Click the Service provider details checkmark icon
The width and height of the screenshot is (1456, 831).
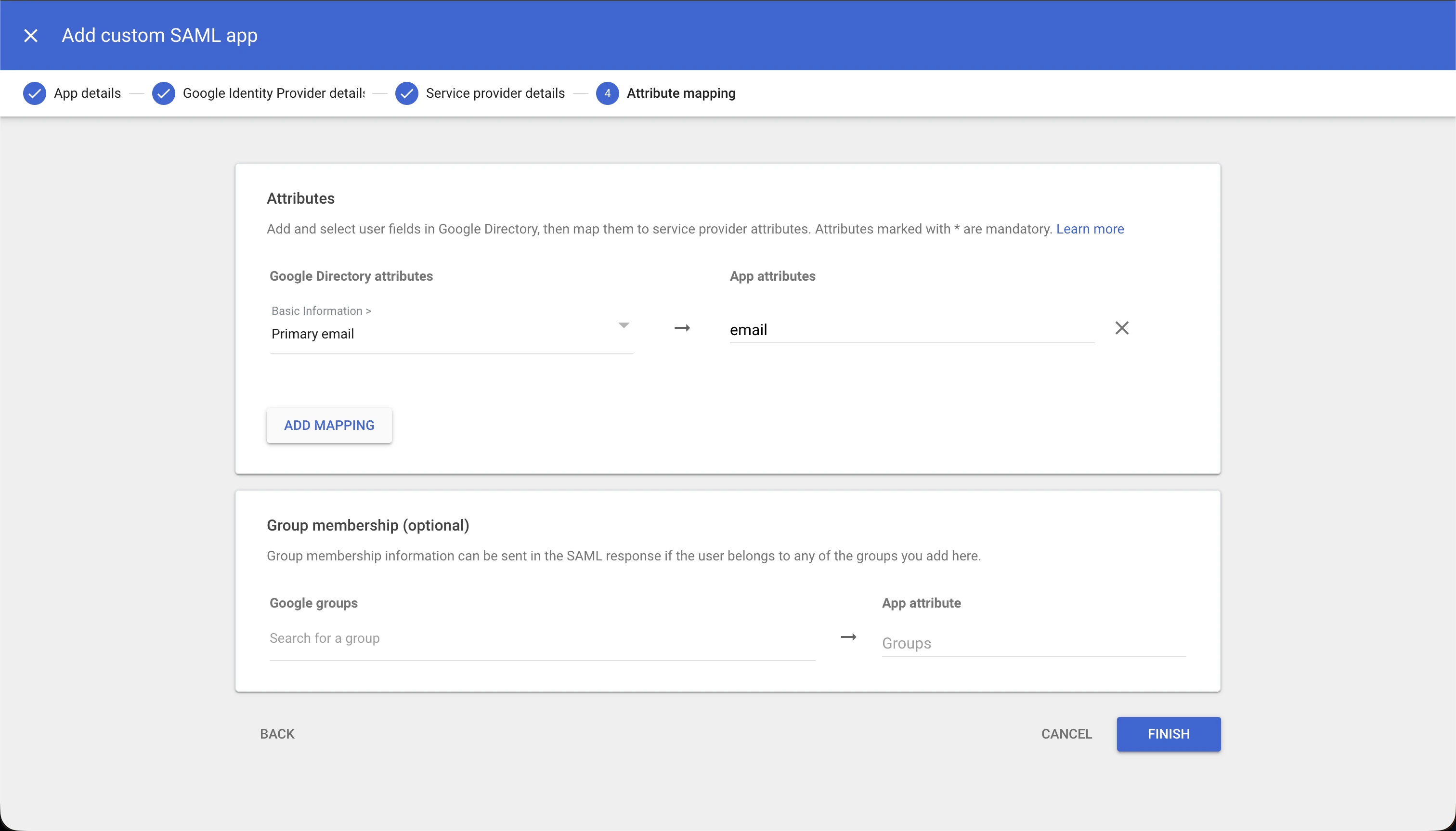406,93
